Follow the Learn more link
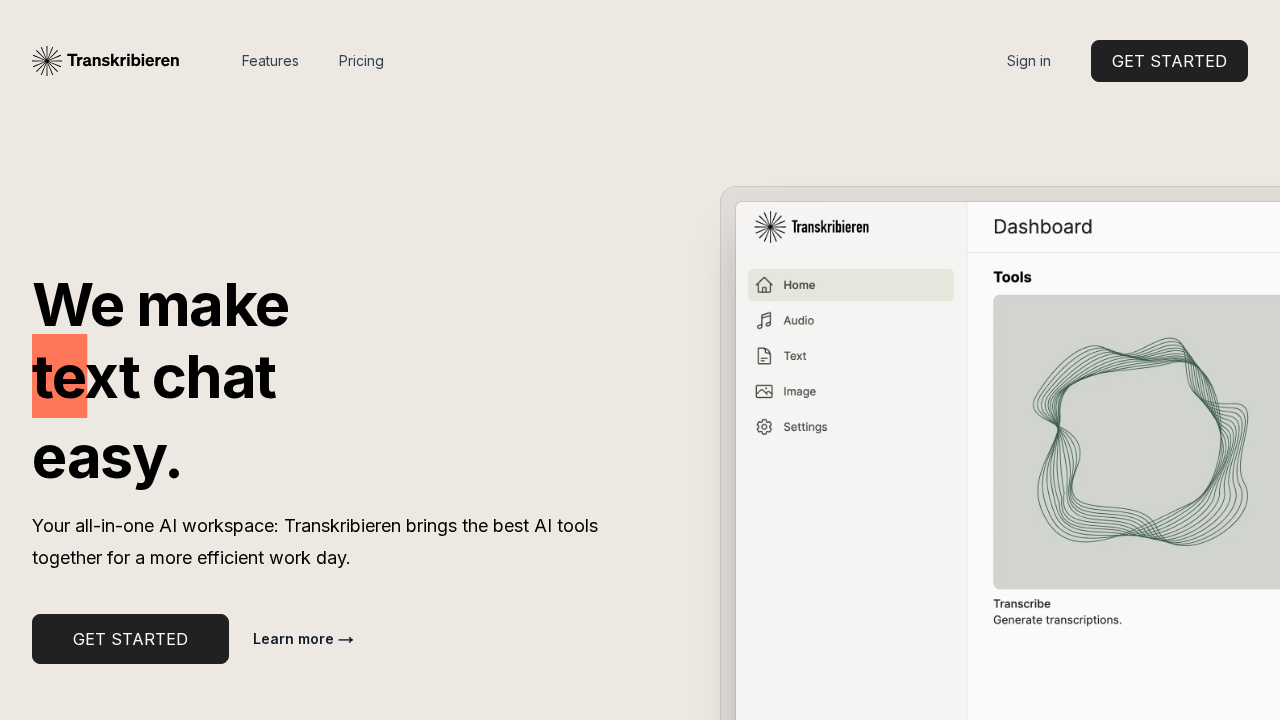This screenshot has height=720, width=1280. pos(293,639)
